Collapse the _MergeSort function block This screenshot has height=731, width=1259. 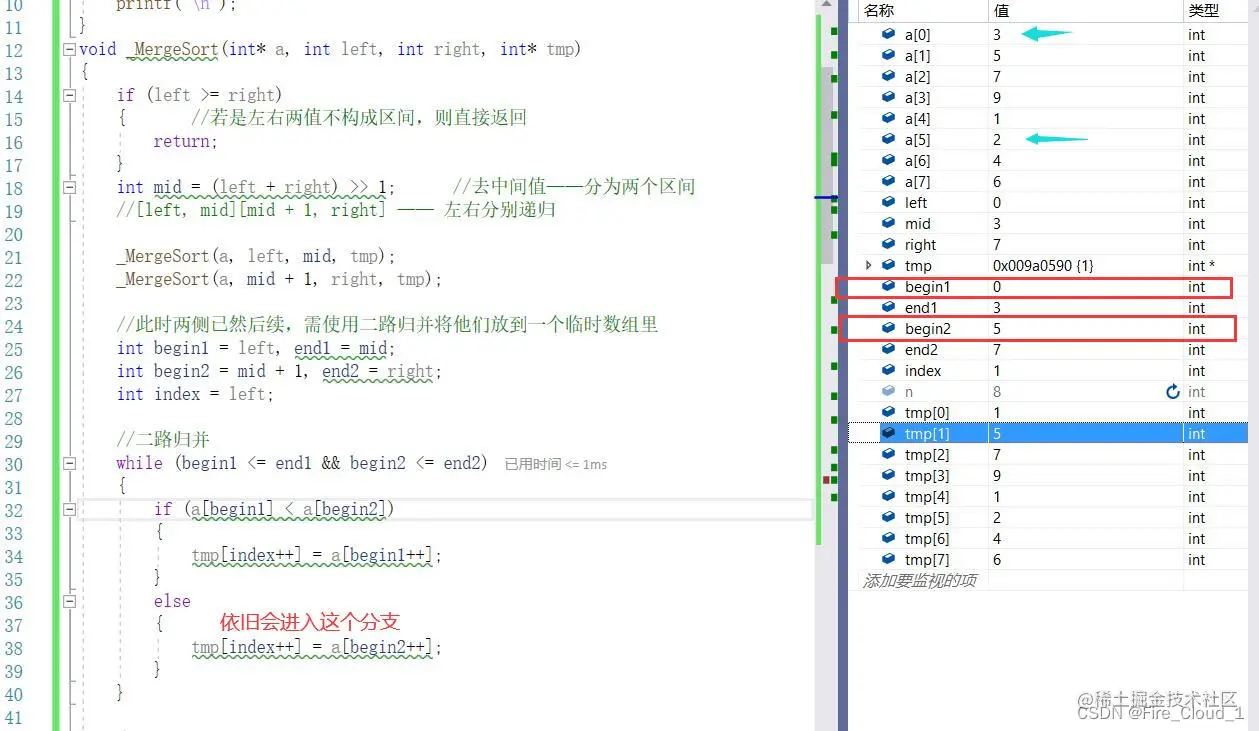point(69,49)
